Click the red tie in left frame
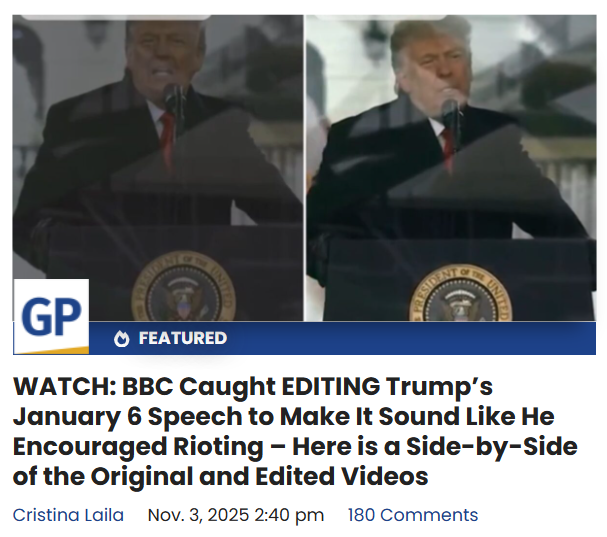The width and height of the screenshot is (607, 537). tap(167, 139)
